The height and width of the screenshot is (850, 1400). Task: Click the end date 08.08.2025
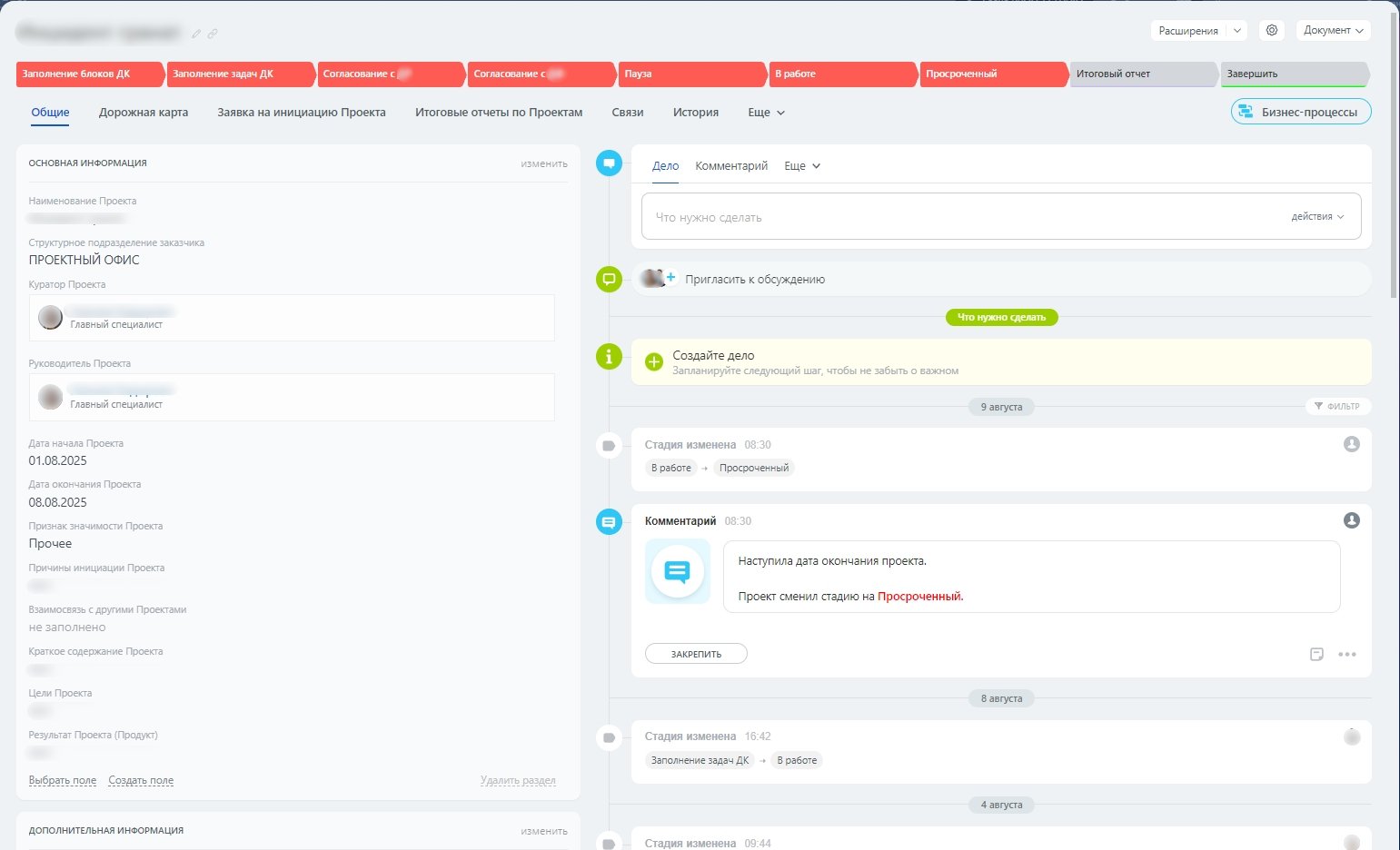click(58, 502)
